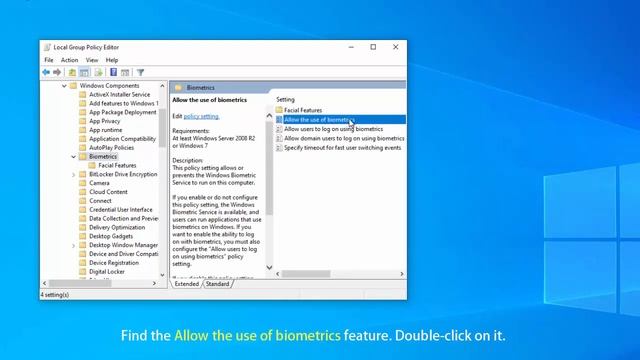The image size is (640, 360).
Task: Select Allow the use of biometrics setting
Action: (x=340, y=120)
